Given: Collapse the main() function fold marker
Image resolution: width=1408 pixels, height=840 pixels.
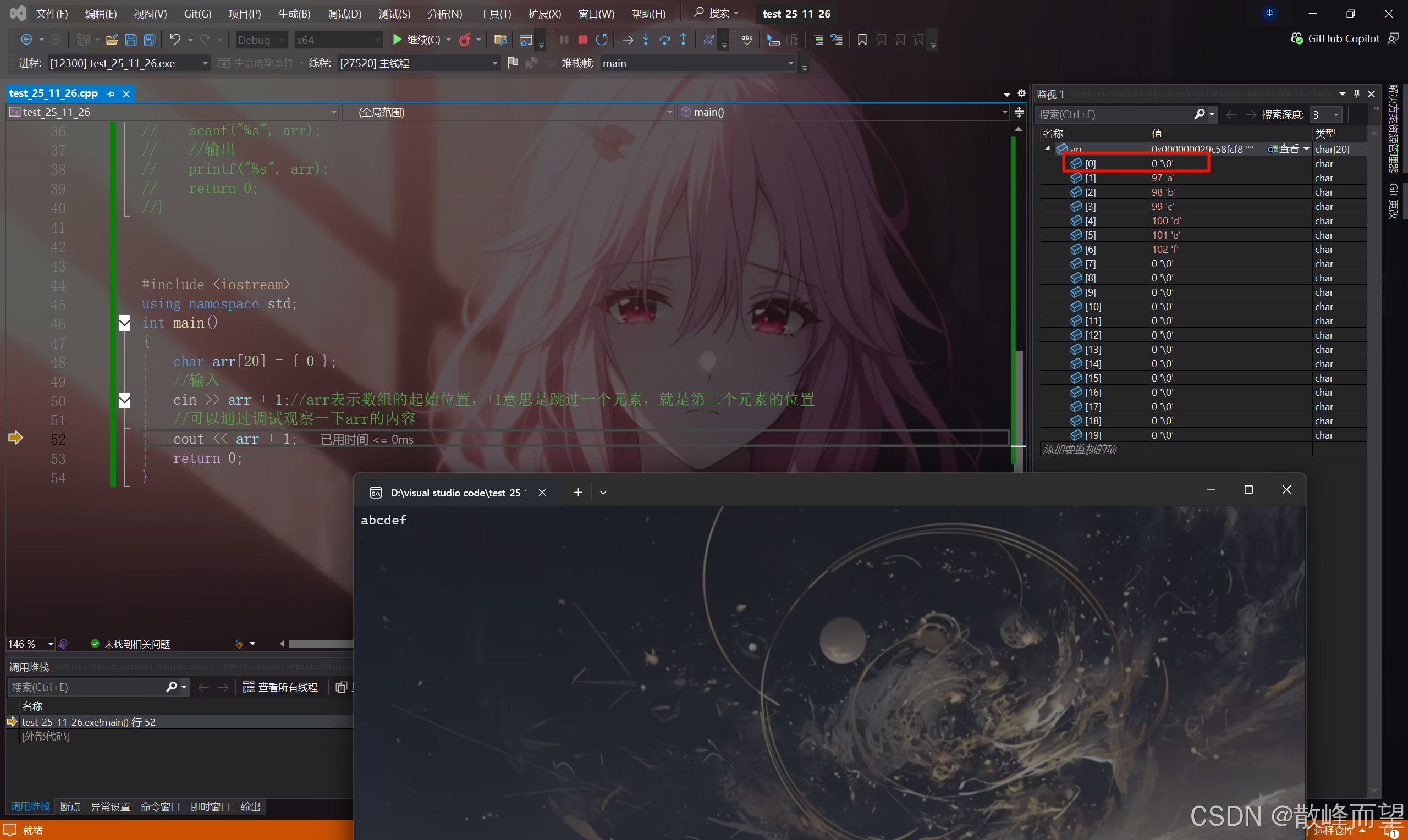Looking at the screenshot, I should (125, 323).
